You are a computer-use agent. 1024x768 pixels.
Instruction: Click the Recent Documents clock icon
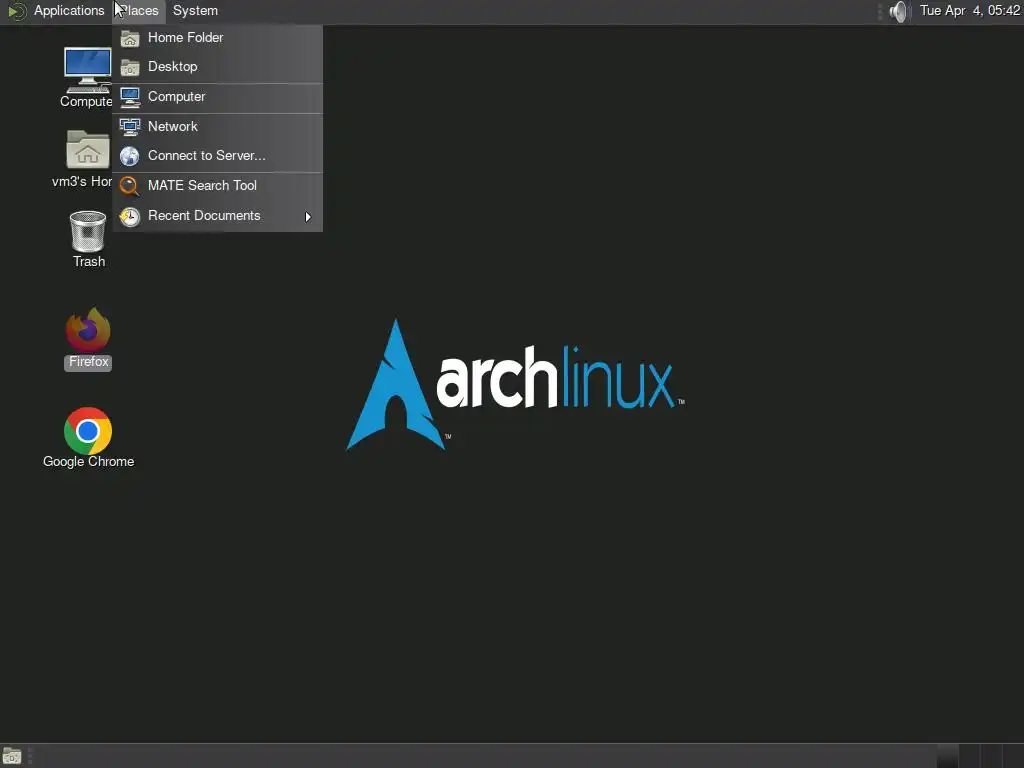(130, 217)
